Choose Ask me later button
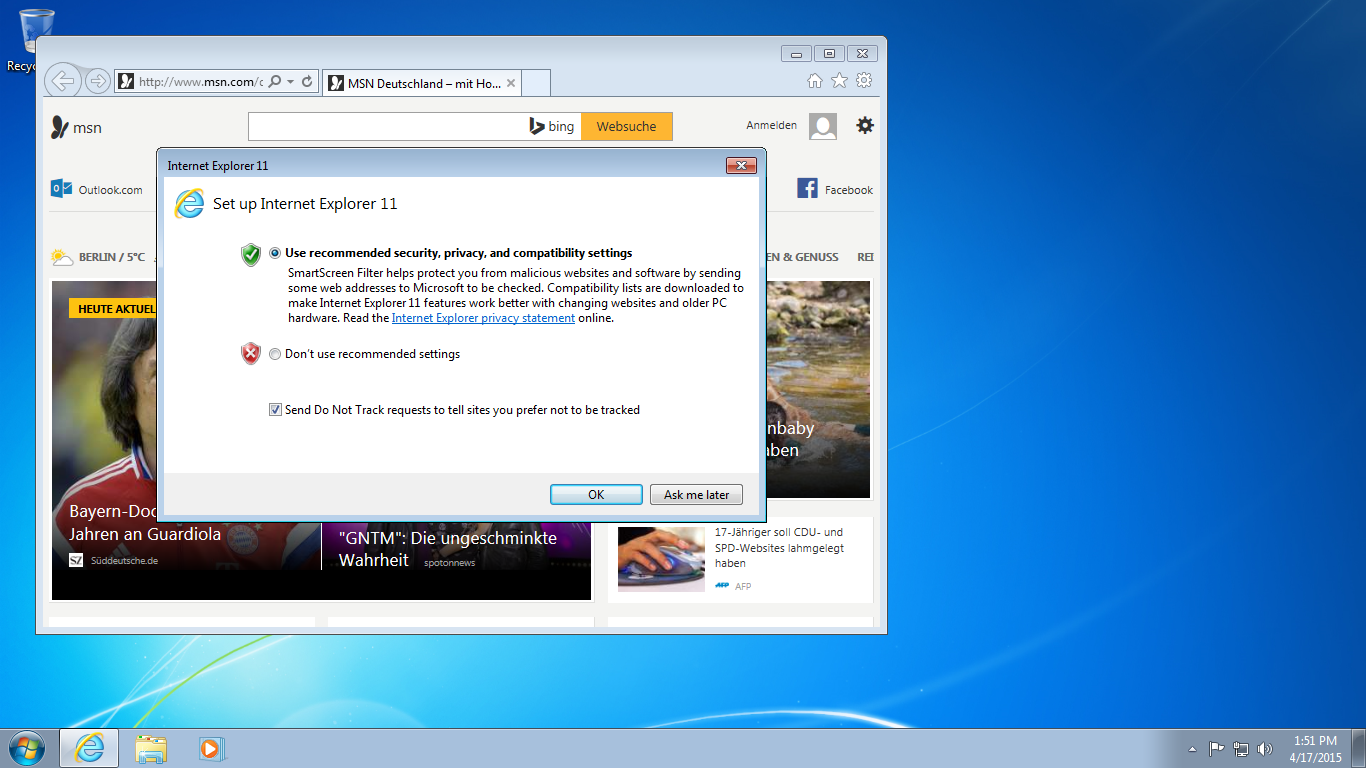This screenshot has height=768, width=1366. click(x=697, y=494)
